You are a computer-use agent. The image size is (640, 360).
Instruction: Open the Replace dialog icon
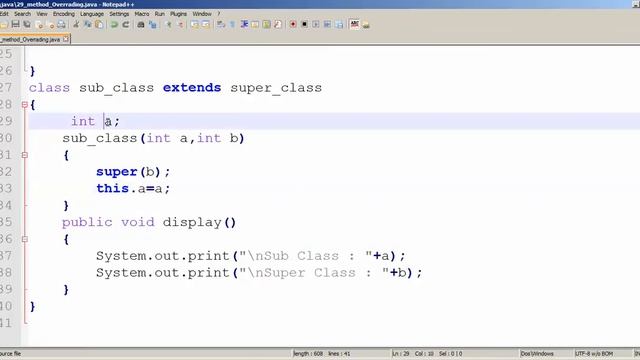click(x=153, y=24)
